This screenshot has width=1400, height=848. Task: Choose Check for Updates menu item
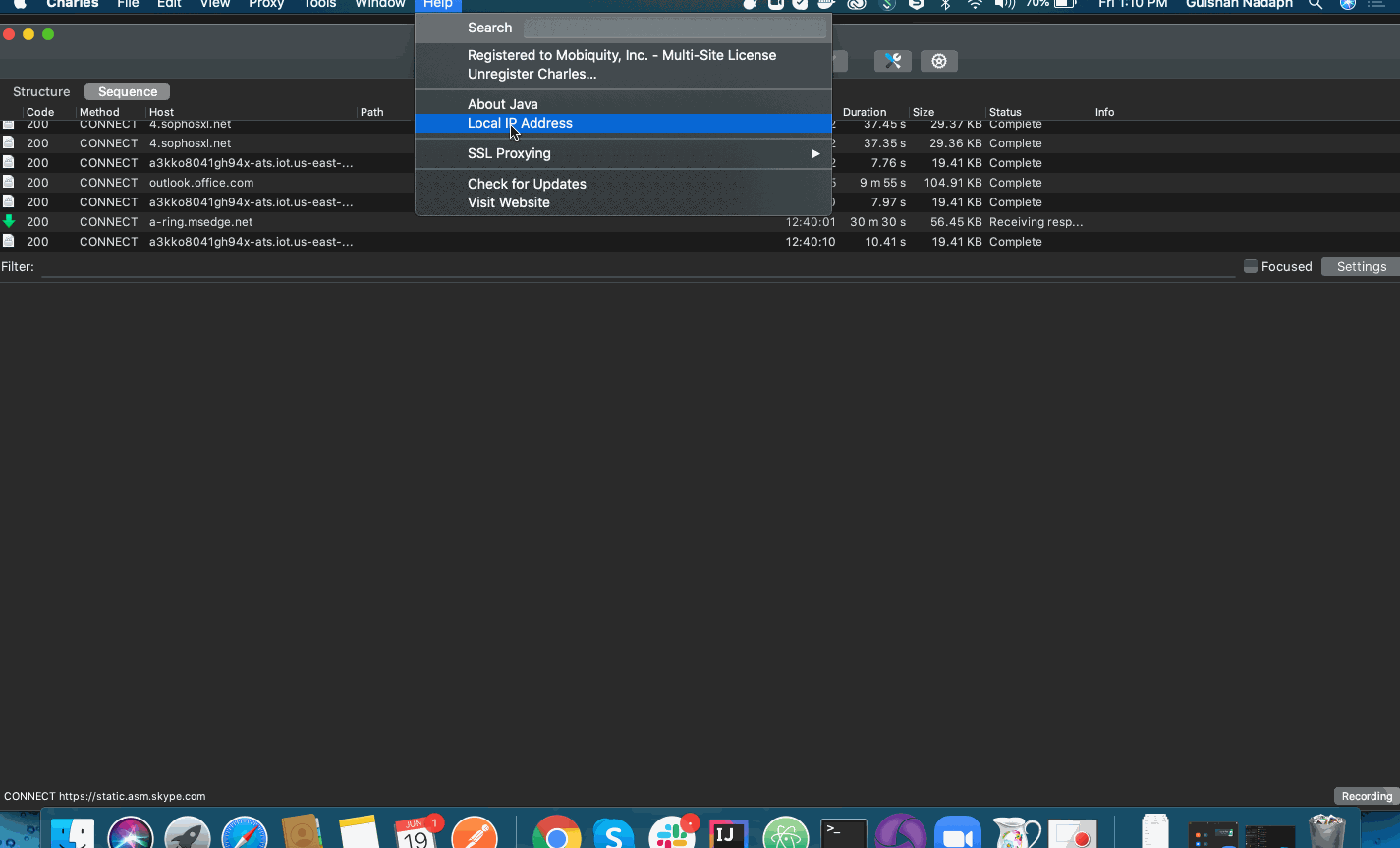coord(623,184)
